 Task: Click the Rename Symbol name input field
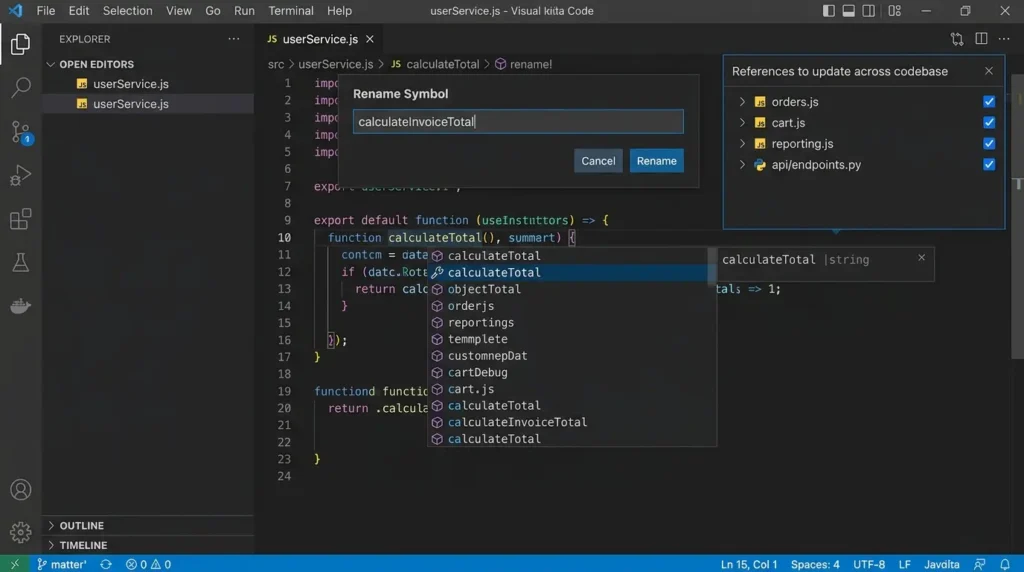[x=518, y=121]
